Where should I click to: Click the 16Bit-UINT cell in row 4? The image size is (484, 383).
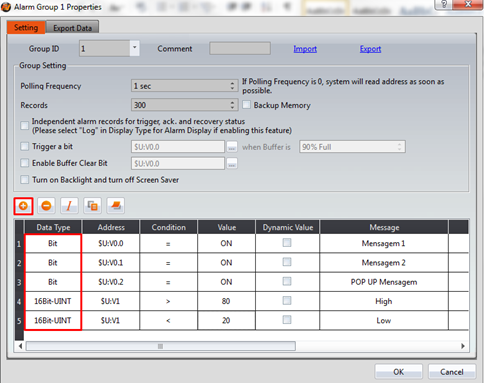tap(53, 301)
